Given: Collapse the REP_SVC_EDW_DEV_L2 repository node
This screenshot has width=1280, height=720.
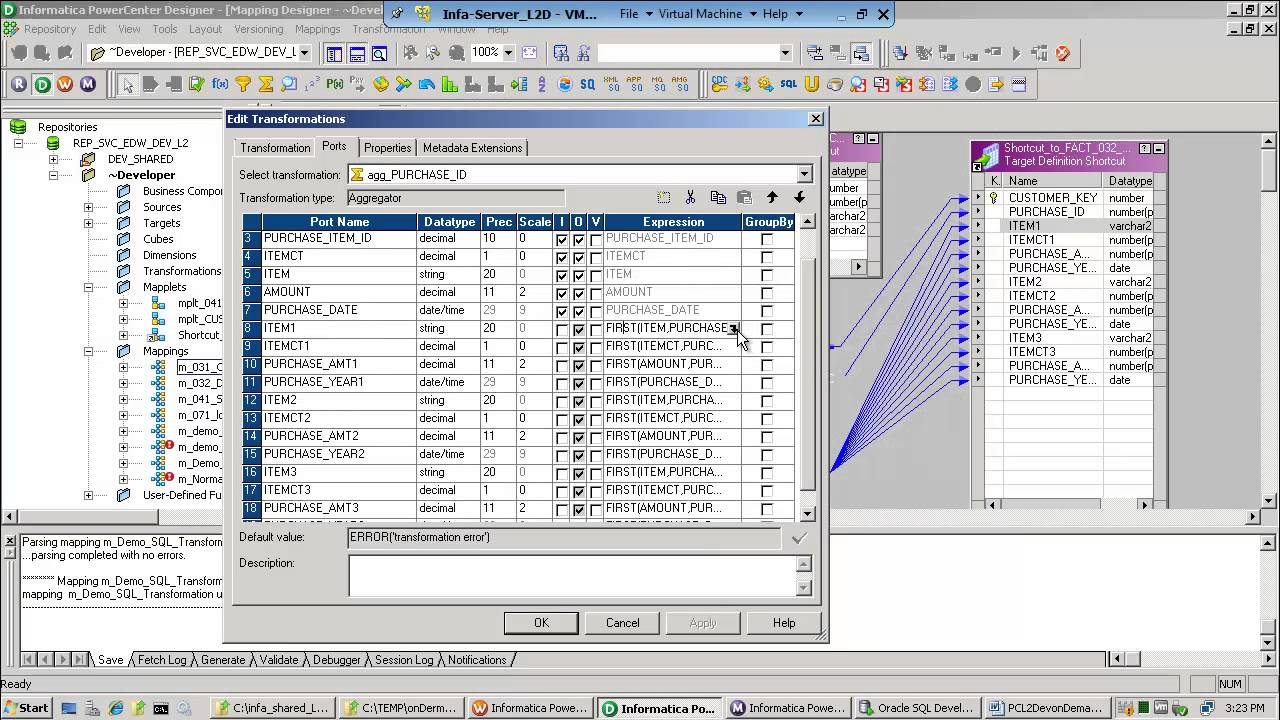Looking at the screenshot, I should coord(18,143).
